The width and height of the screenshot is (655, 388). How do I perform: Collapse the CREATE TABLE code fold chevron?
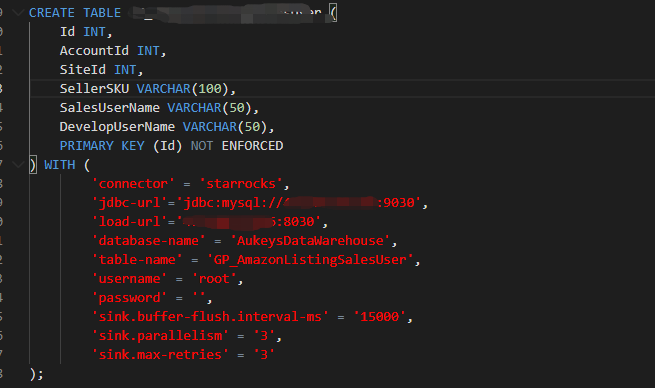18,13
